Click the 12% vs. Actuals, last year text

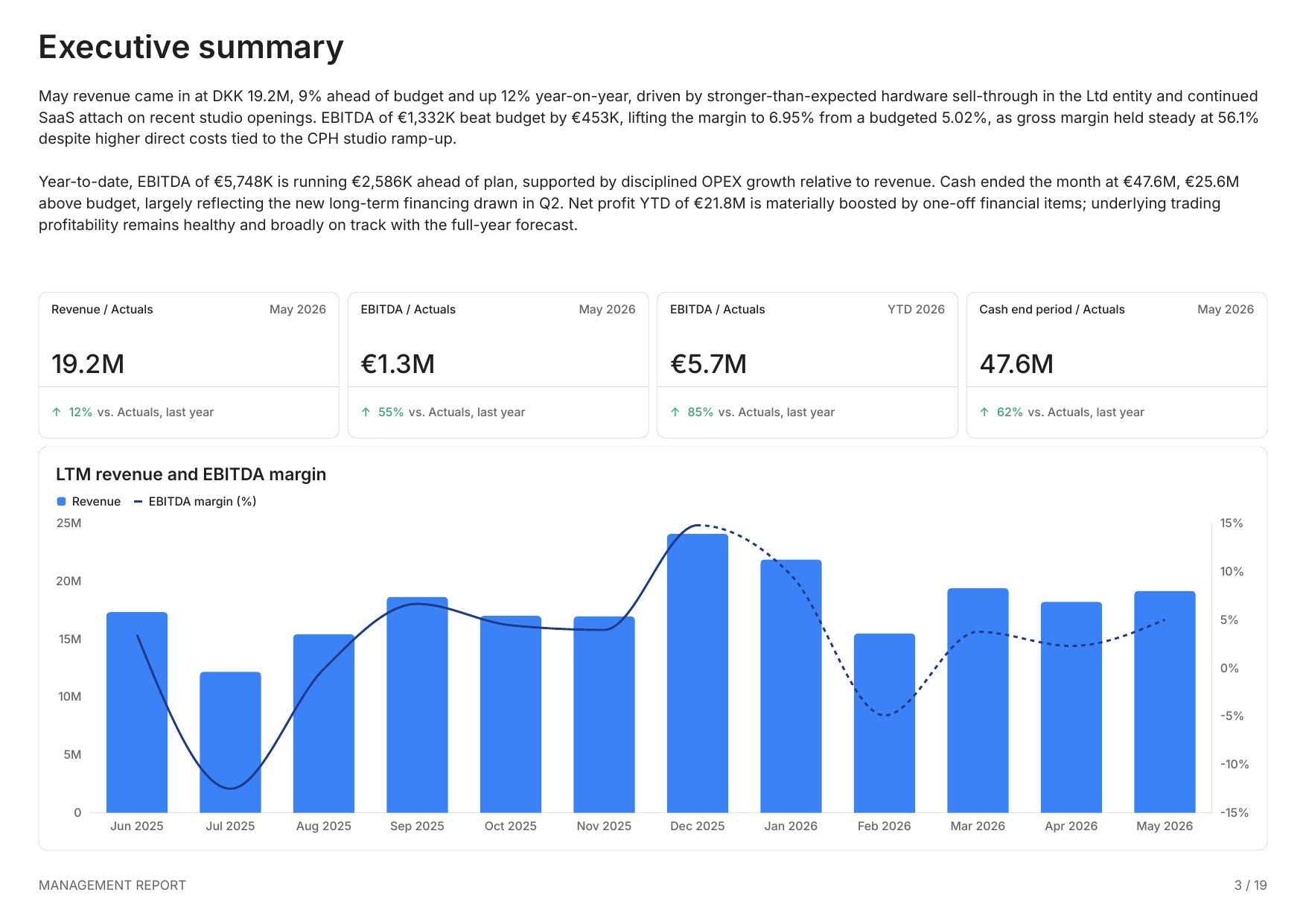[141, 412]
